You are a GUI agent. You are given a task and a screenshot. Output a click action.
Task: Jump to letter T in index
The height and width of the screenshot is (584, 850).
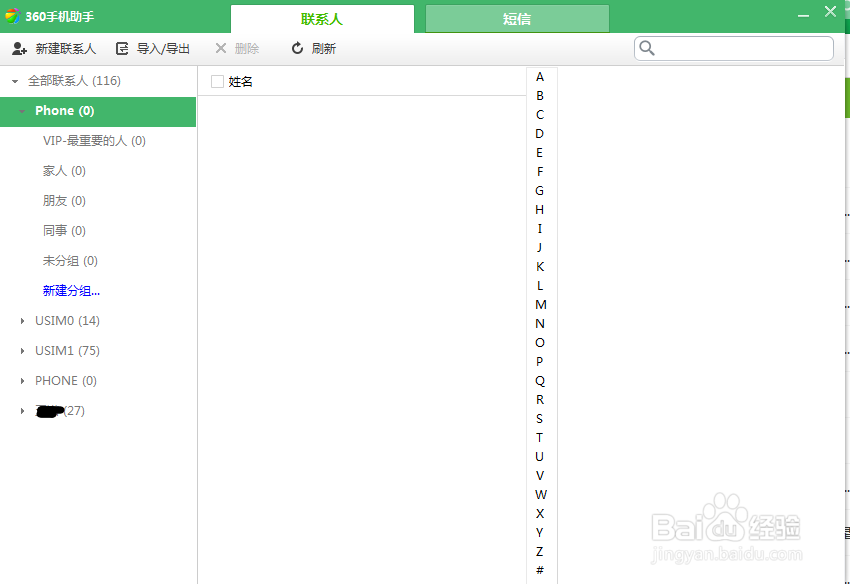click(x=540, y=438)
